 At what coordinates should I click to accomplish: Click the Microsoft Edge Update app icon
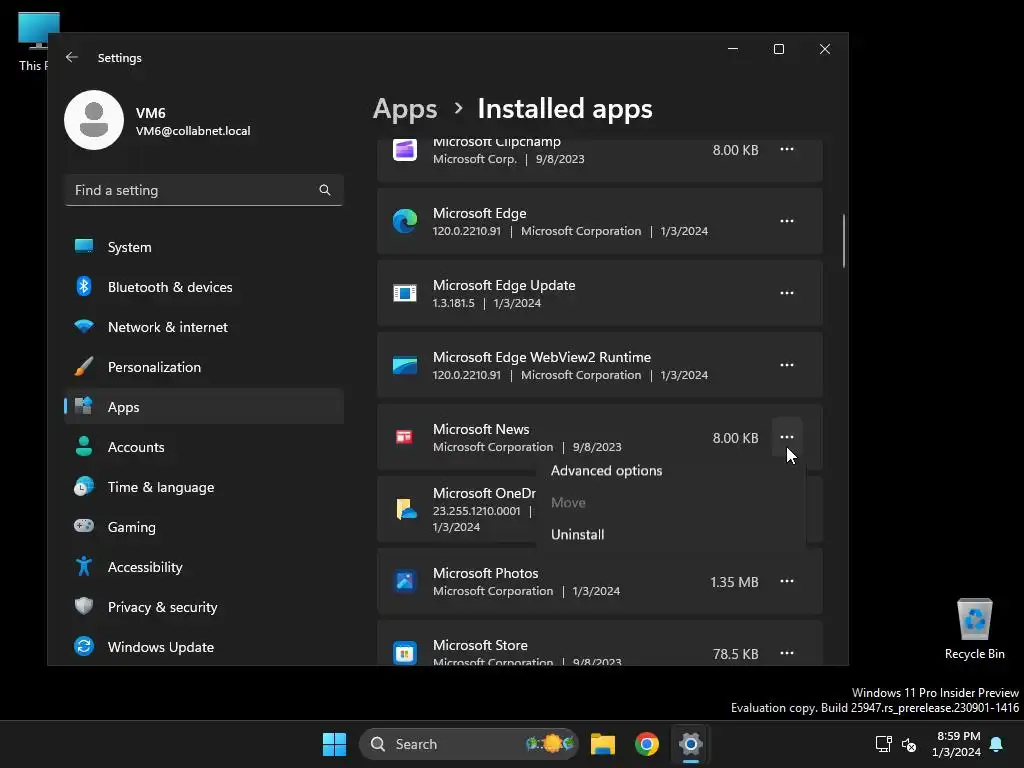click(405, 293)
